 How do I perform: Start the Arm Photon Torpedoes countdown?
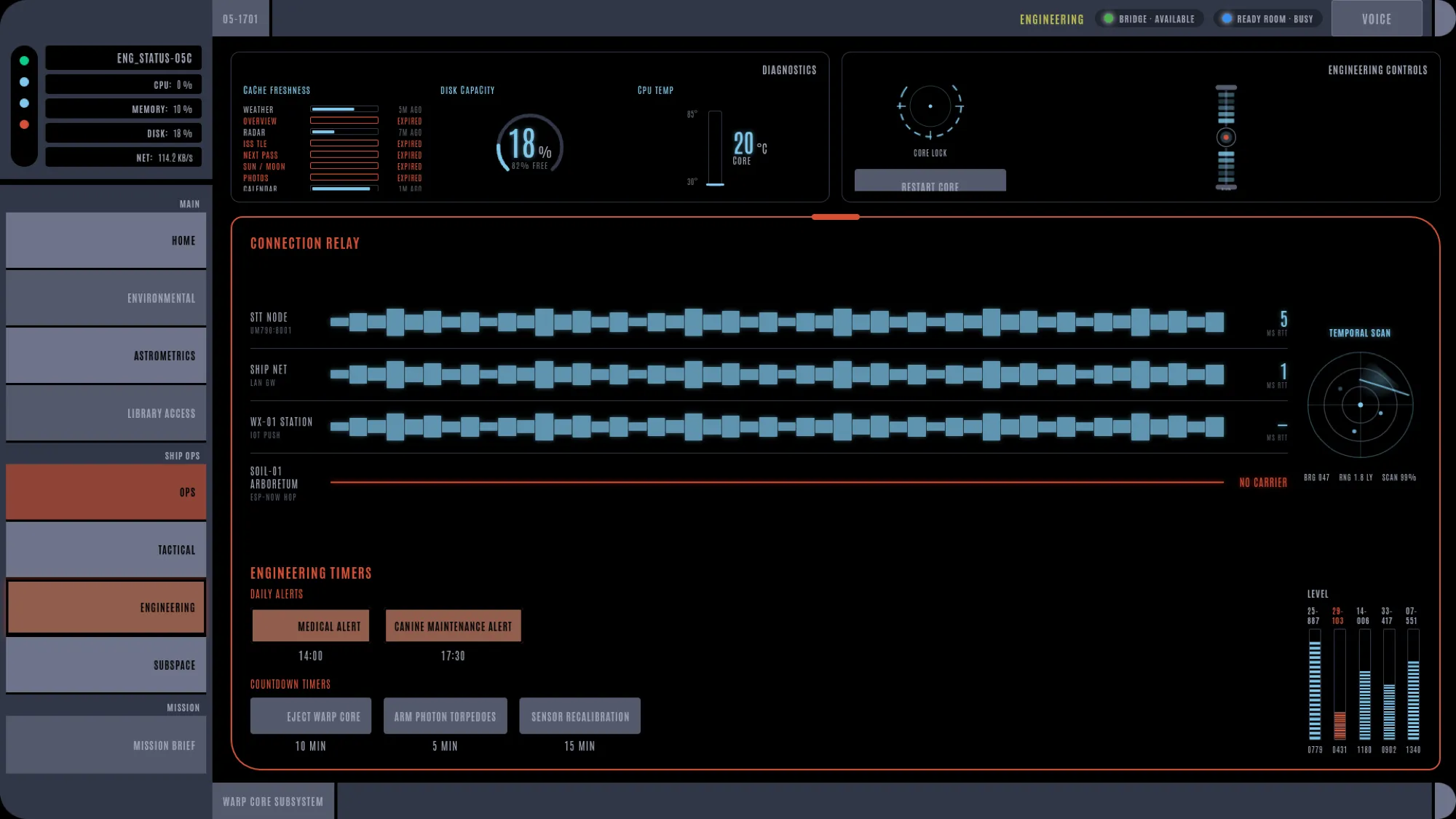click(x=446, y=716)
